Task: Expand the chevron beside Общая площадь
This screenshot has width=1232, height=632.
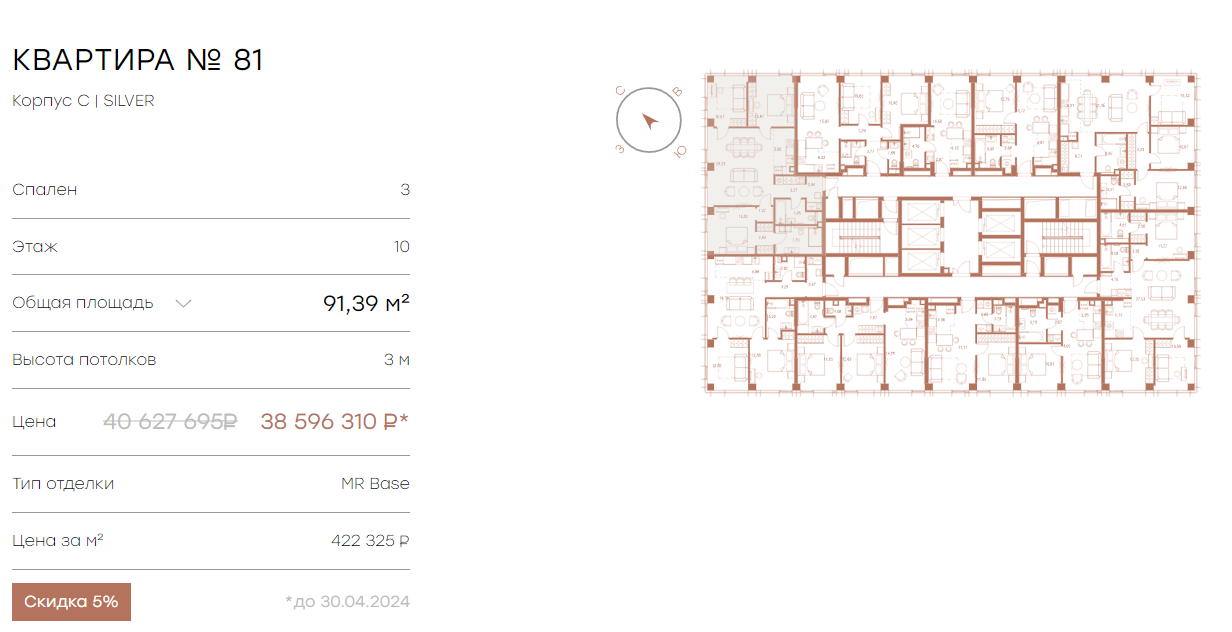Action: click(183, 303)
